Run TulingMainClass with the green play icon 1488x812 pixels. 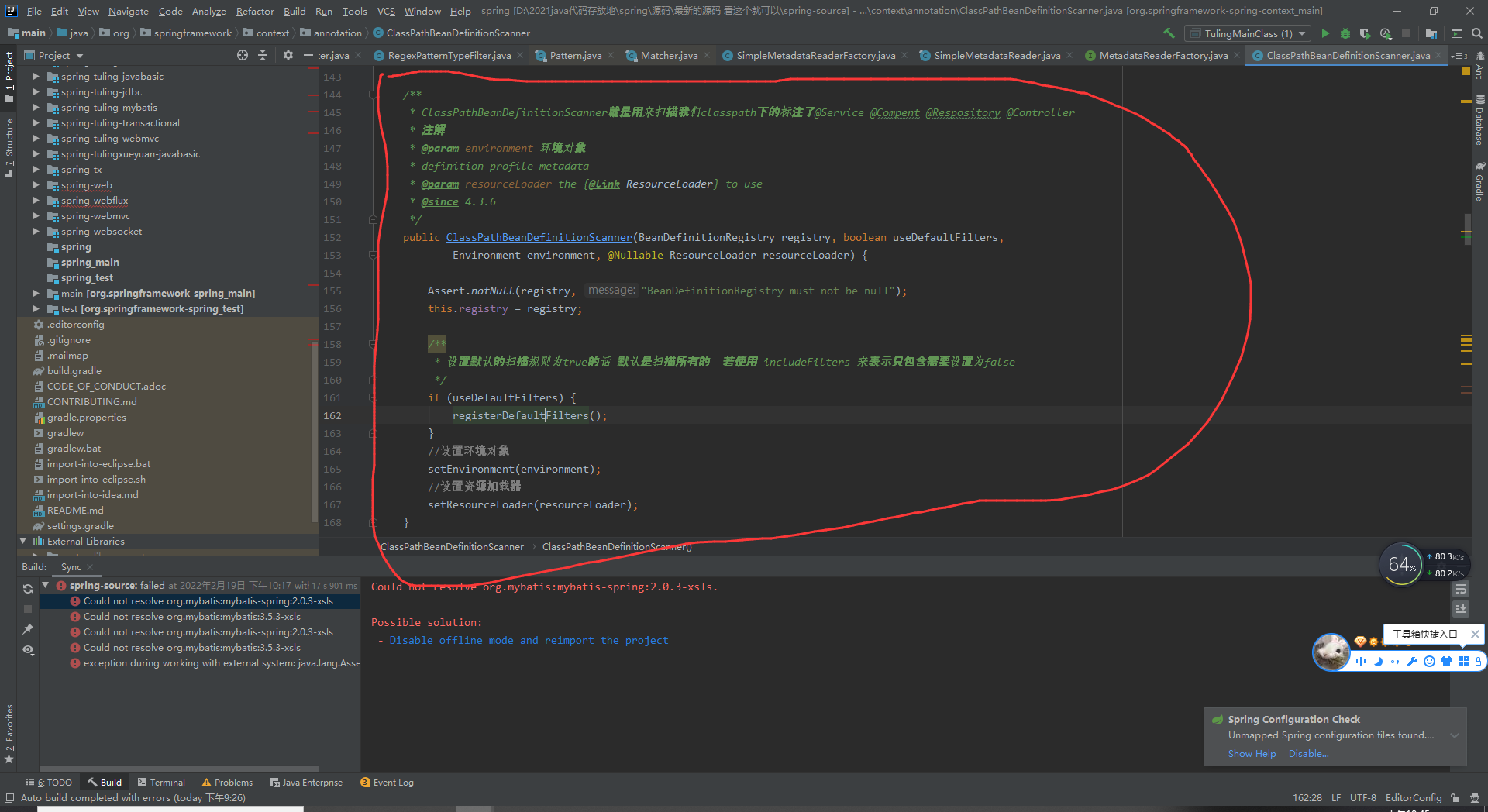tap(1325, 33)
